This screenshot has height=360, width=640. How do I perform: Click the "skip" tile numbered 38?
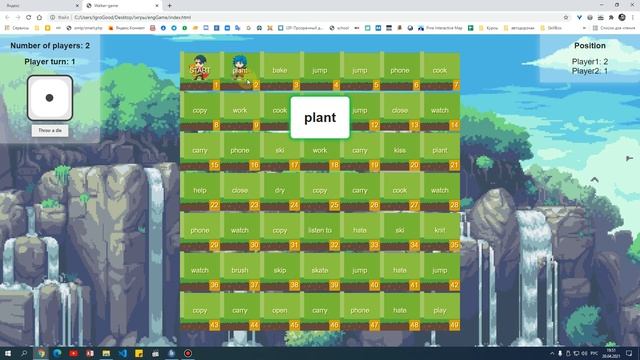click(280, 271)
